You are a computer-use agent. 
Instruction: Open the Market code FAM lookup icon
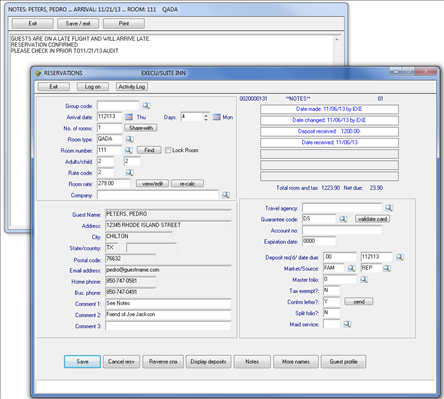(x=351, y=268)
